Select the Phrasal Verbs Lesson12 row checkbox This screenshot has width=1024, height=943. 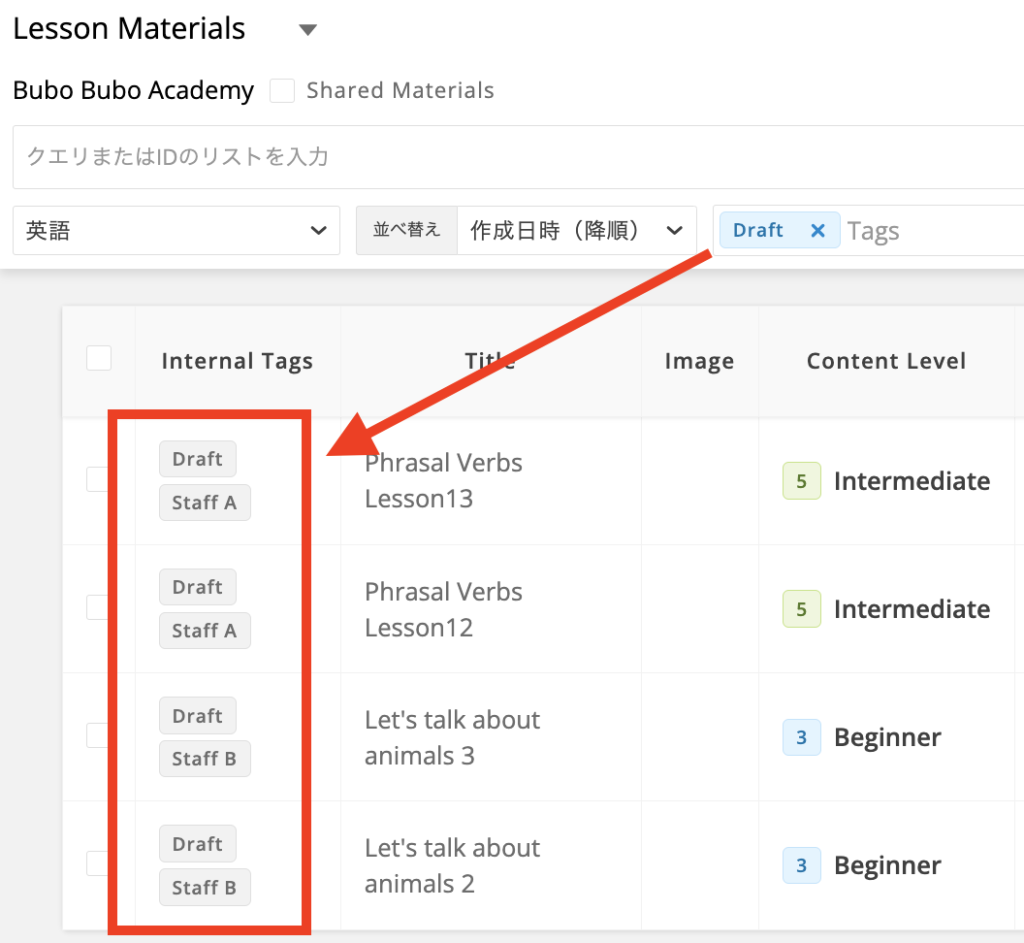[98, 608]
